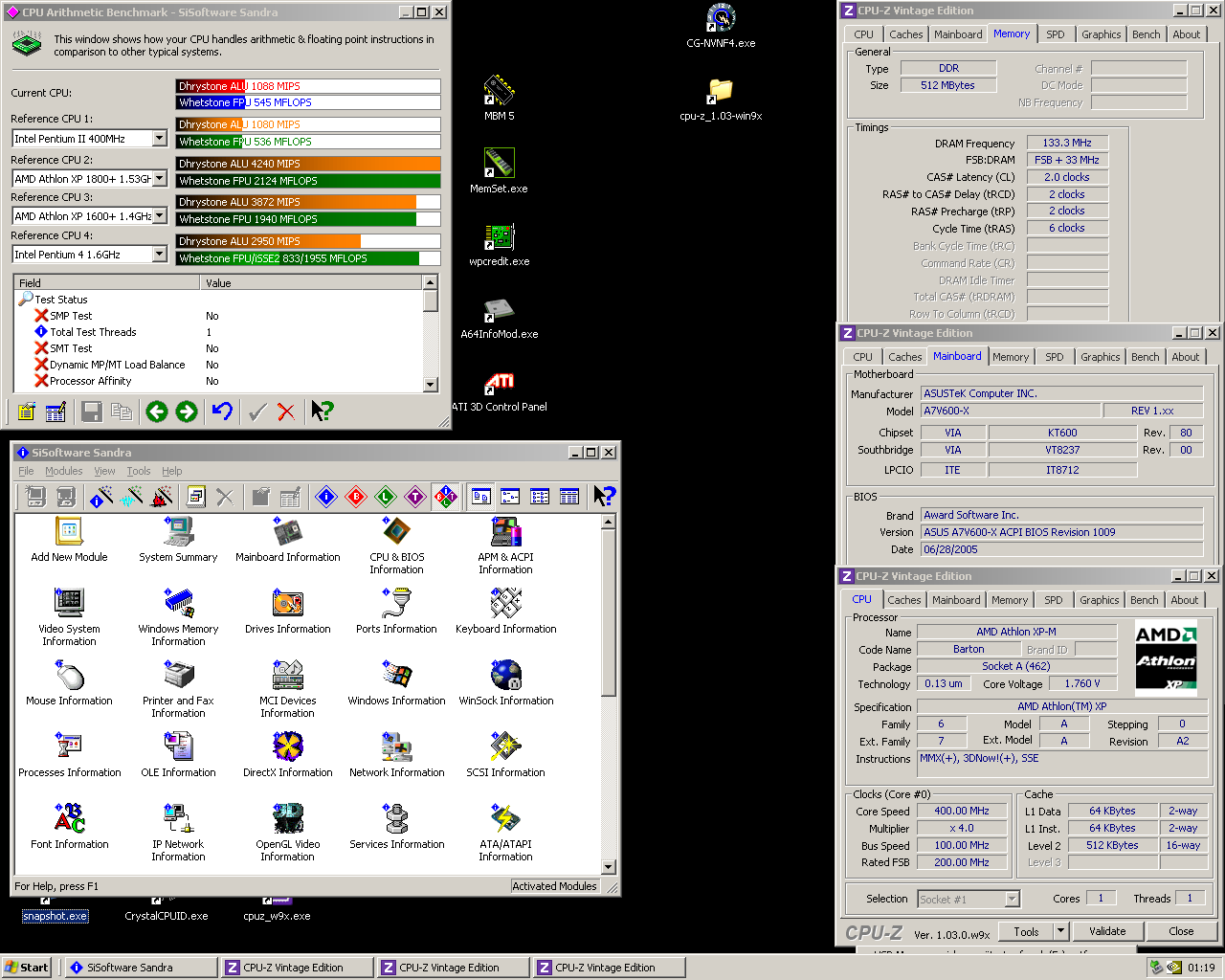This screenshot has height=980, width=1225.
Task: Toggle All Modules combined diamond filter in Sandra
Action: 445,496
